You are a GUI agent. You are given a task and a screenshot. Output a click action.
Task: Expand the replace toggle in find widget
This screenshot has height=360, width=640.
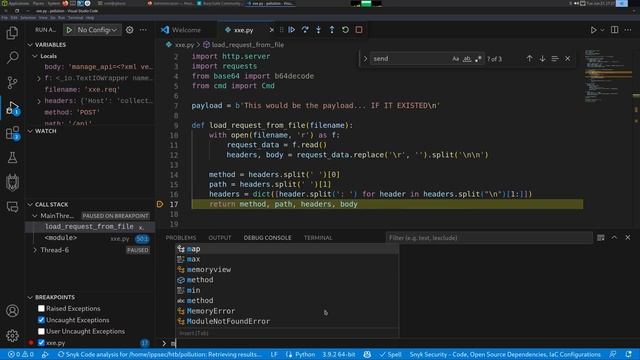coord(365,59)
